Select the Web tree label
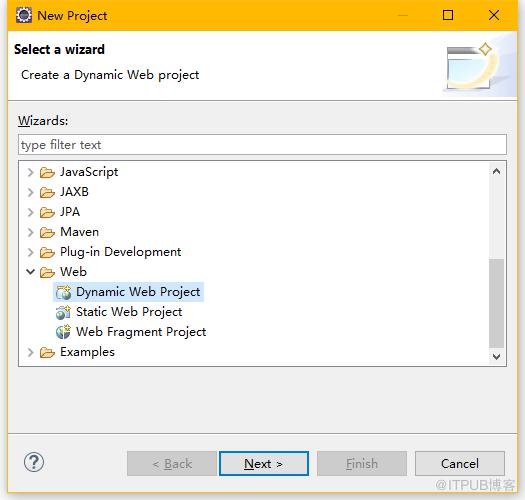This screenshot has width=525, height=500. (x=73, y=272)
